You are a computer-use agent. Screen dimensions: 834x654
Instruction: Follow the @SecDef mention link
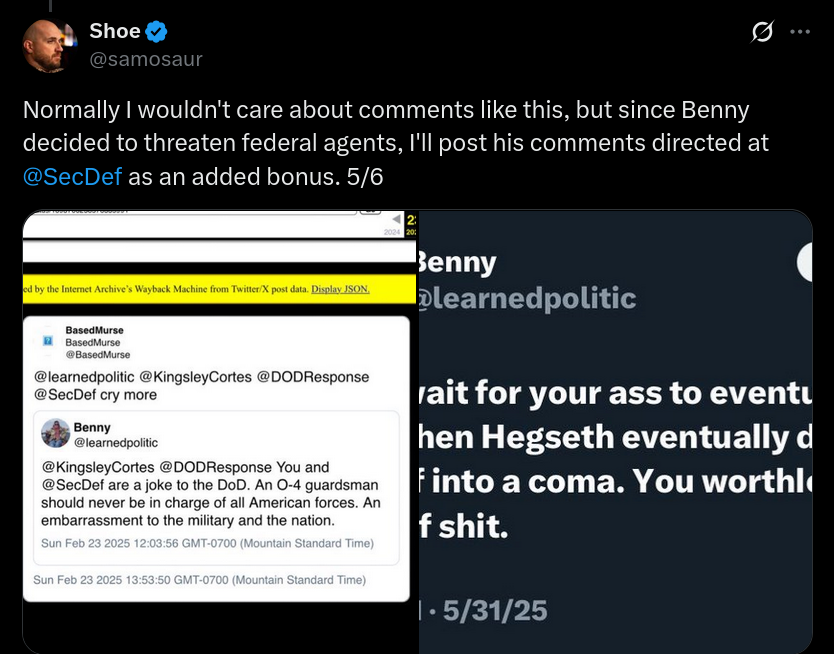(x=72, y=177)
